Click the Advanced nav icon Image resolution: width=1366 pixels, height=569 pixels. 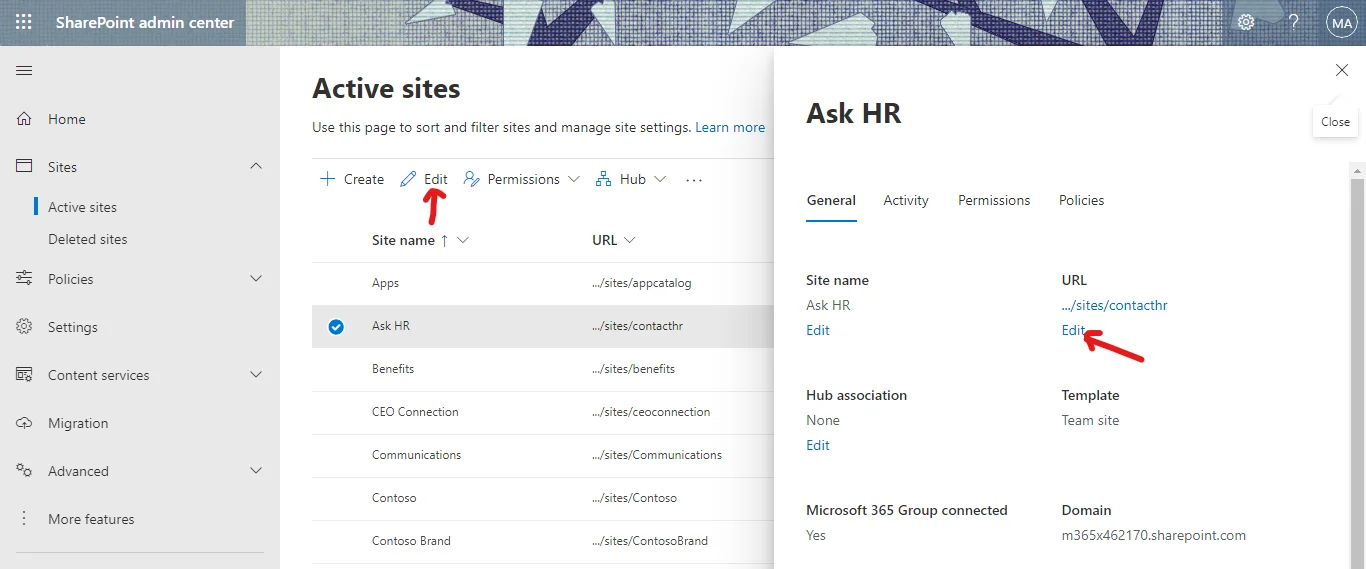[x=24, y=471]
